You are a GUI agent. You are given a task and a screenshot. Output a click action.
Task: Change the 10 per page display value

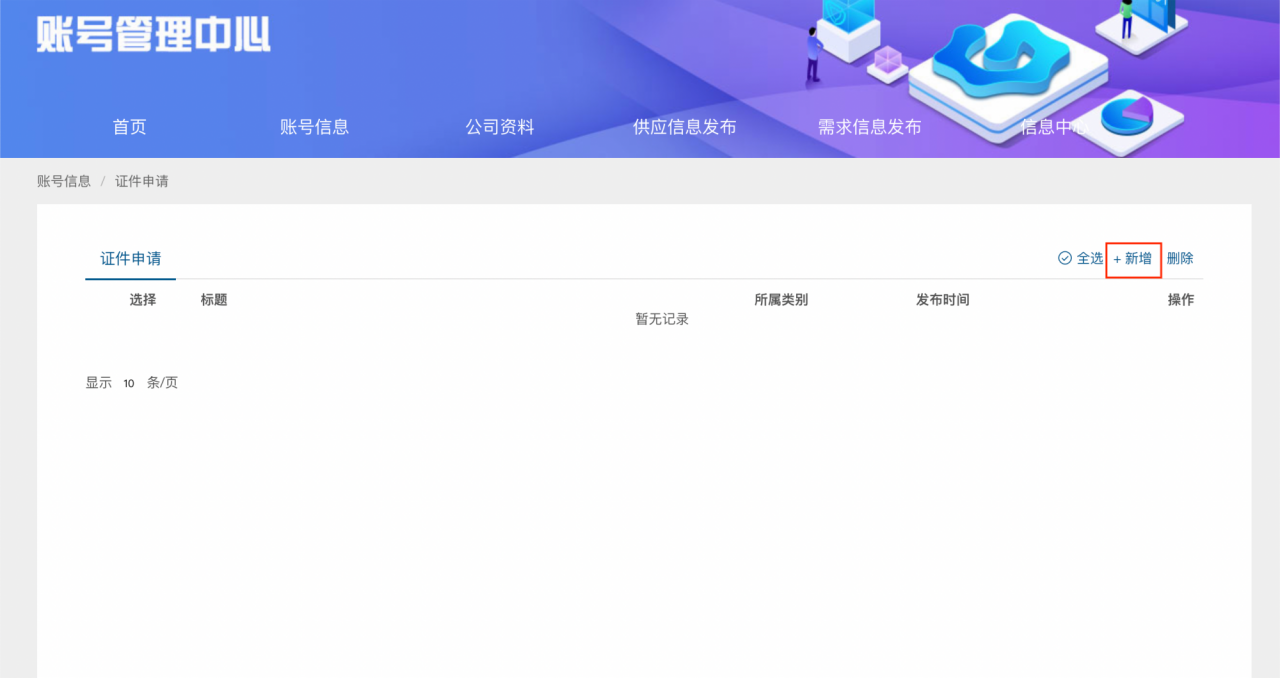[129, 383]
